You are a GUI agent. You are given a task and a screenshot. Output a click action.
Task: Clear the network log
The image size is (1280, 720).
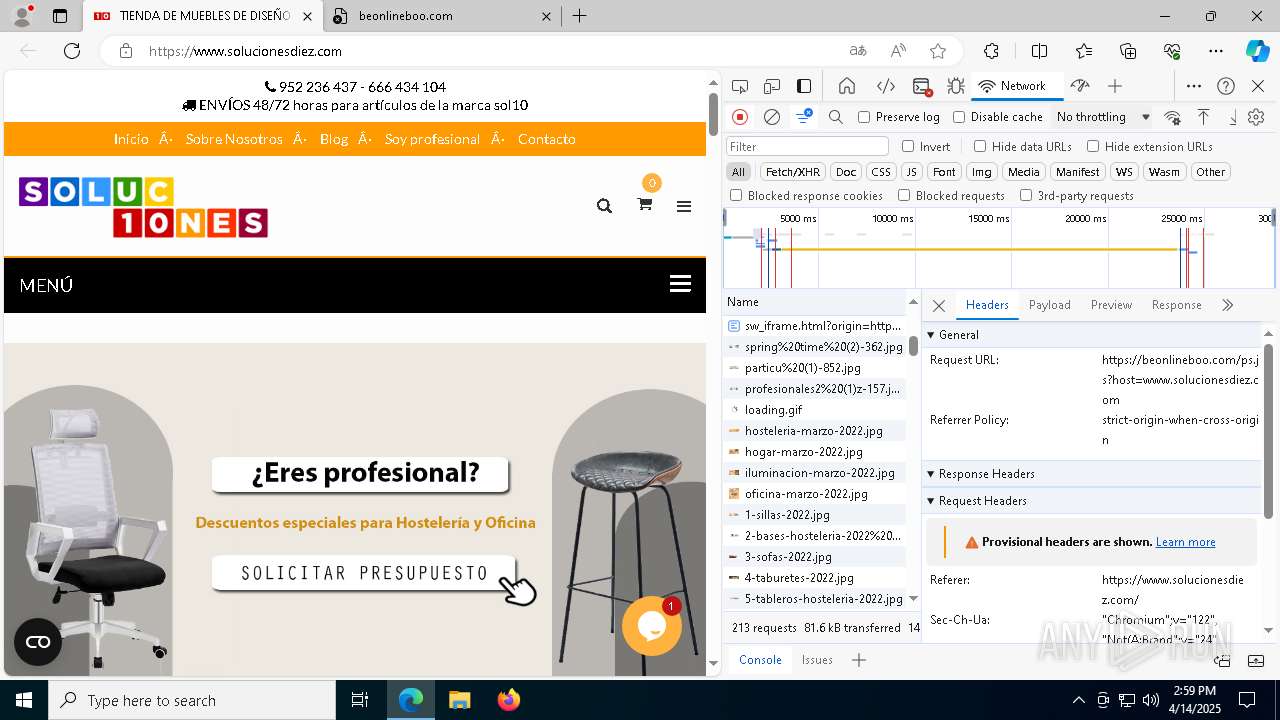(772, 117)
